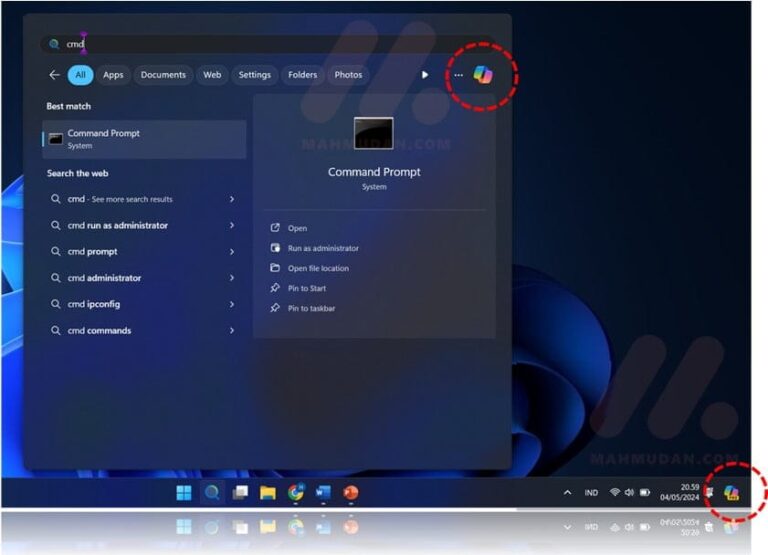Image resolution: width=768 pixels, height=555 pixels.
Task: Click the cmd search input field
Action: pos(267,44)
